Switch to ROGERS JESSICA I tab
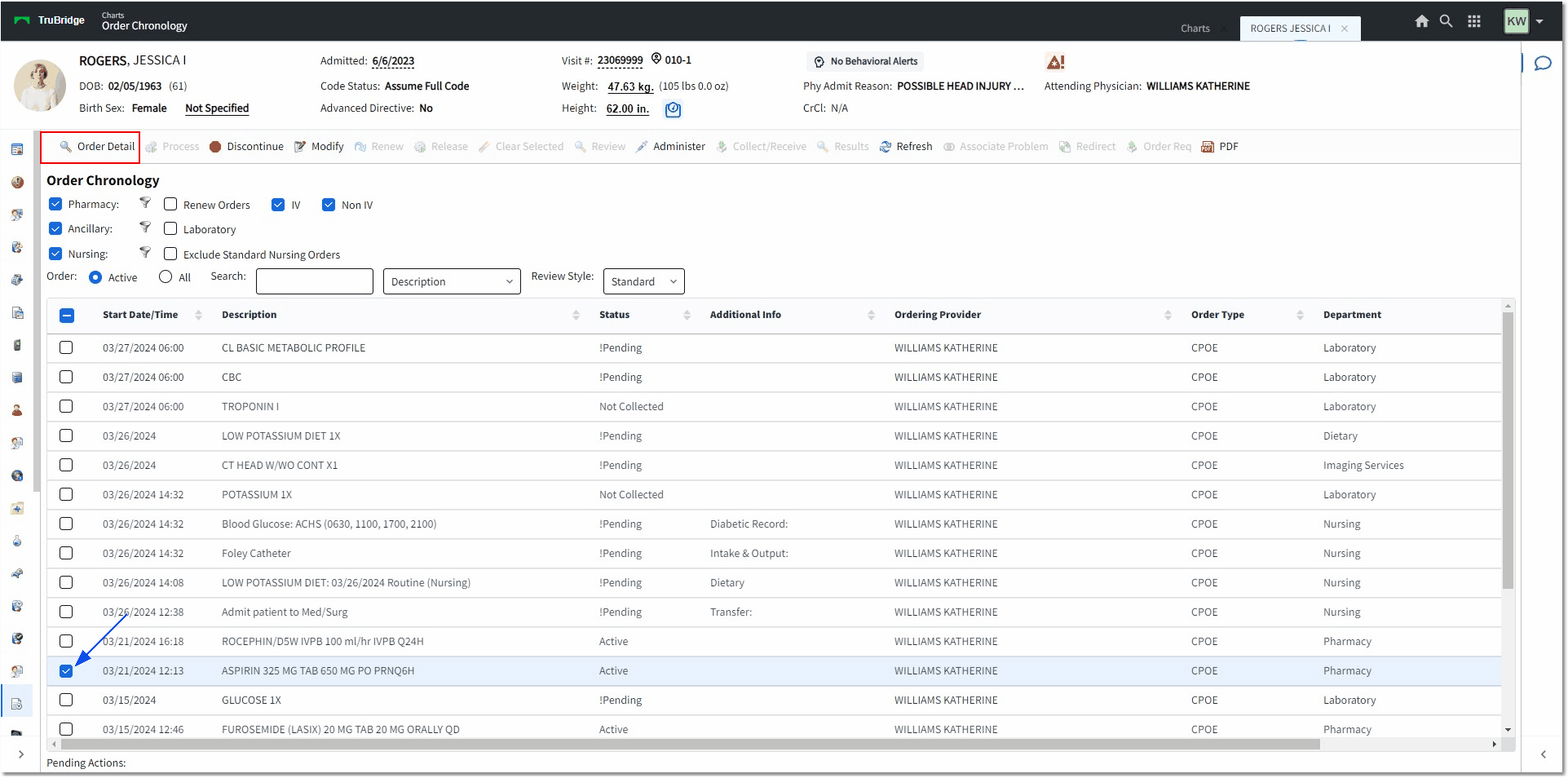Viewport: 1568px width, 778px height. pyautogui.click(x=1290, y=29)
